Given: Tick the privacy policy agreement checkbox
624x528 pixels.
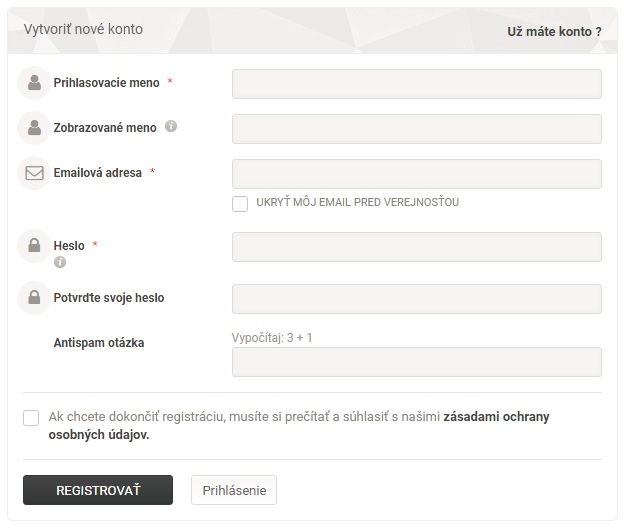Looking at the screenshot, I should click(x=31, y=418).
